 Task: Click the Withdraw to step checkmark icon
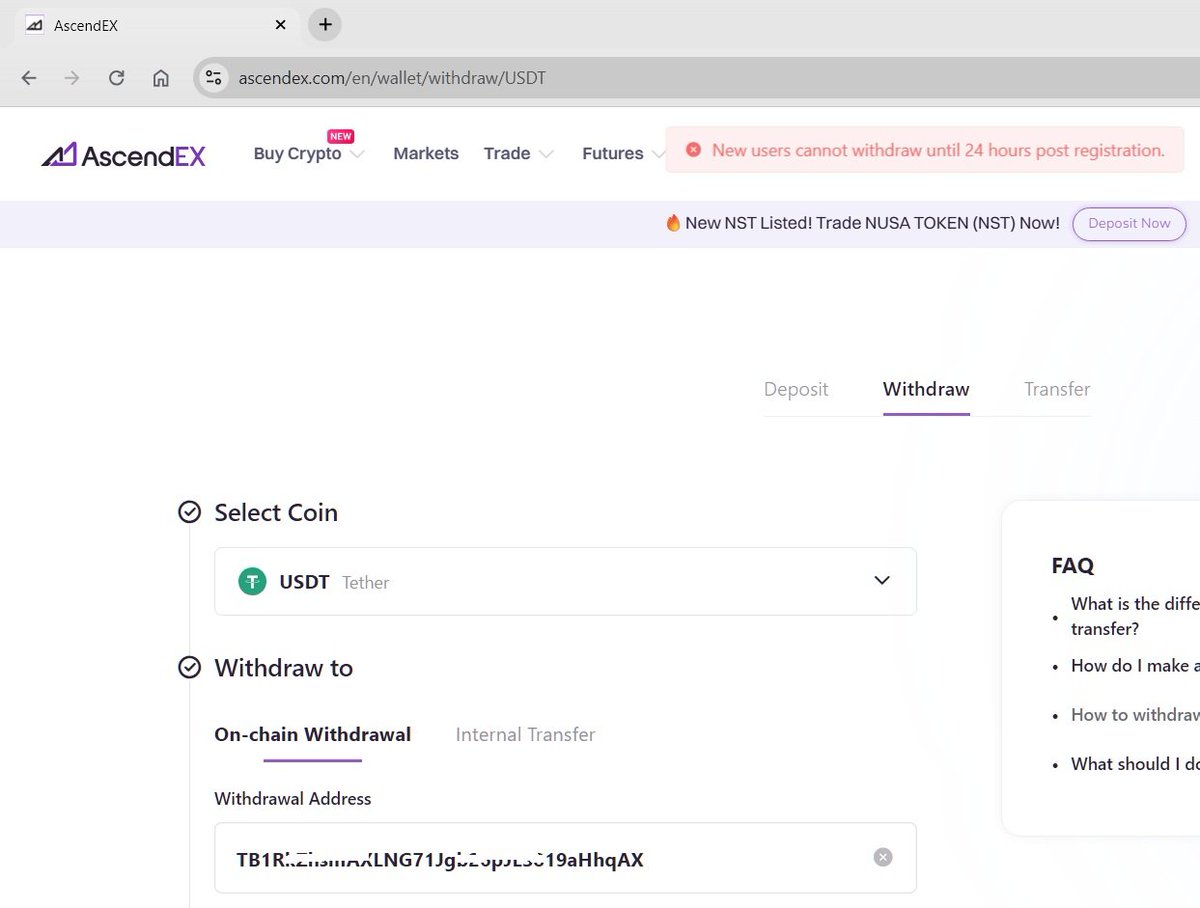(x=189, y=667)
